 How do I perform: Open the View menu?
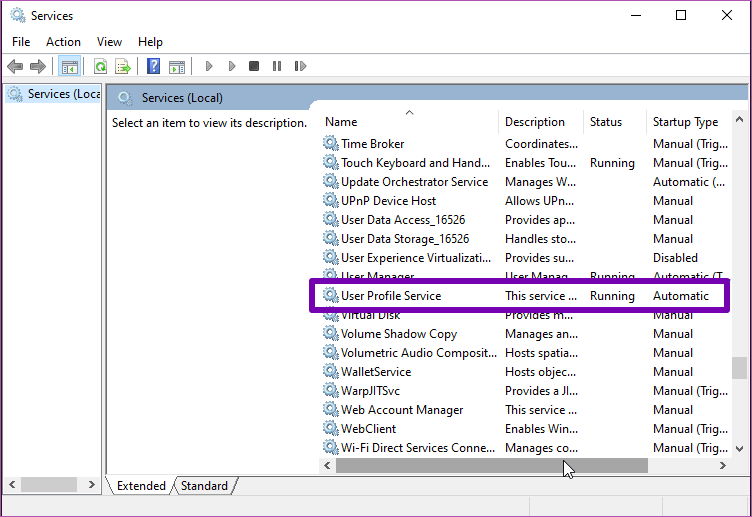click(109, 42)
